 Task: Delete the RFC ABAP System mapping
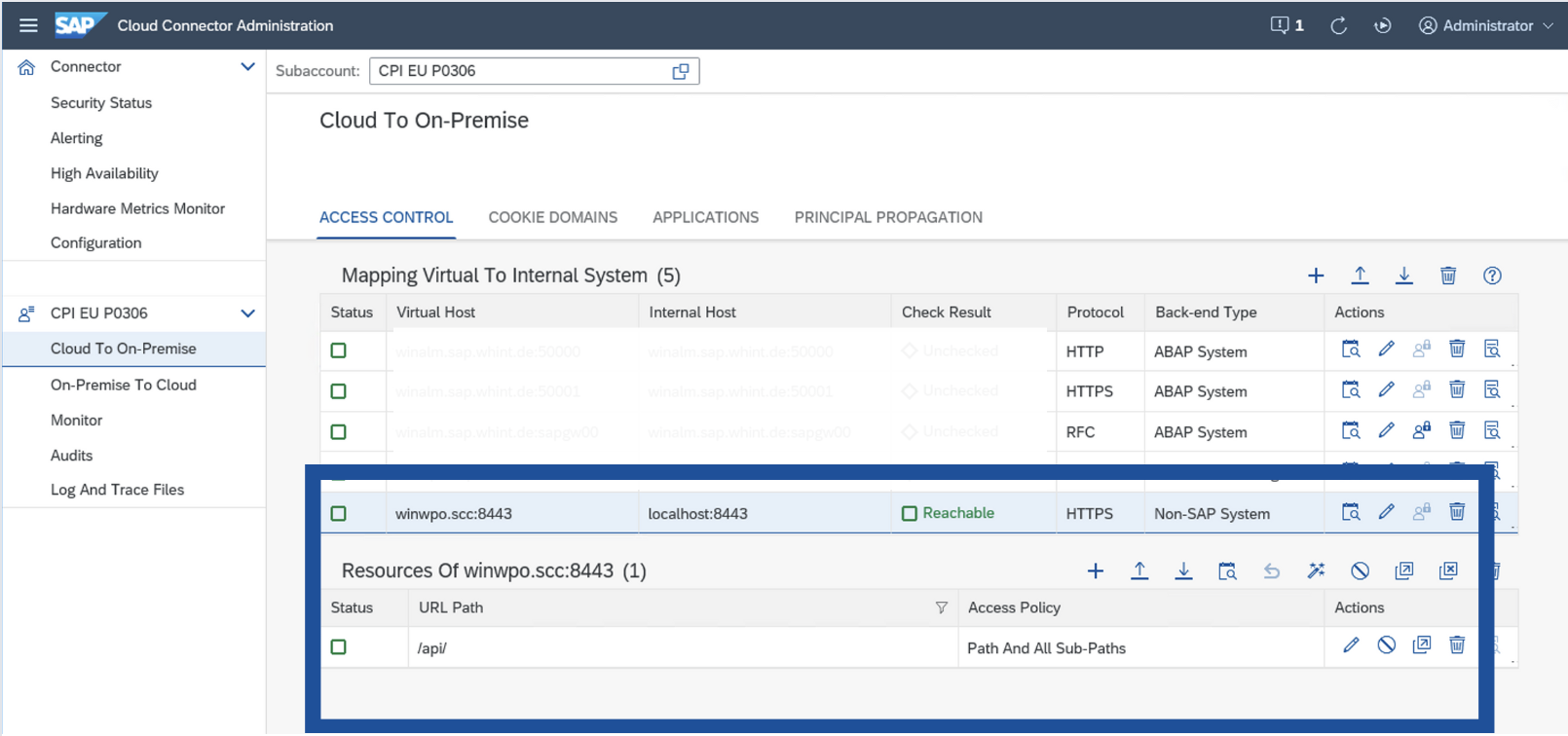click(x=1457, y=430)
